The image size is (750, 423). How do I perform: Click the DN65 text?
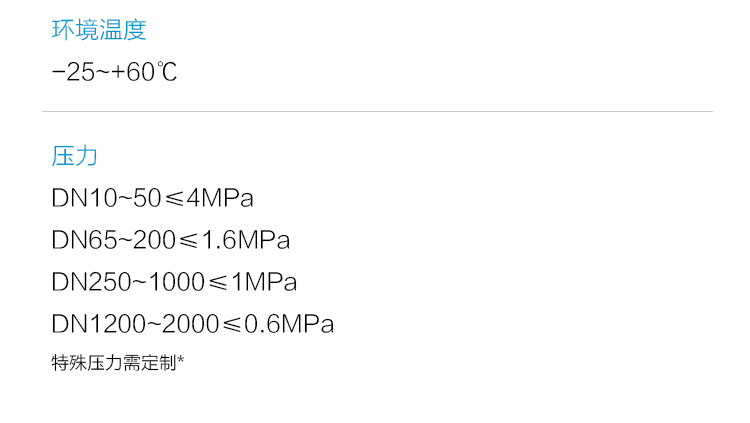tap(84, 240)
